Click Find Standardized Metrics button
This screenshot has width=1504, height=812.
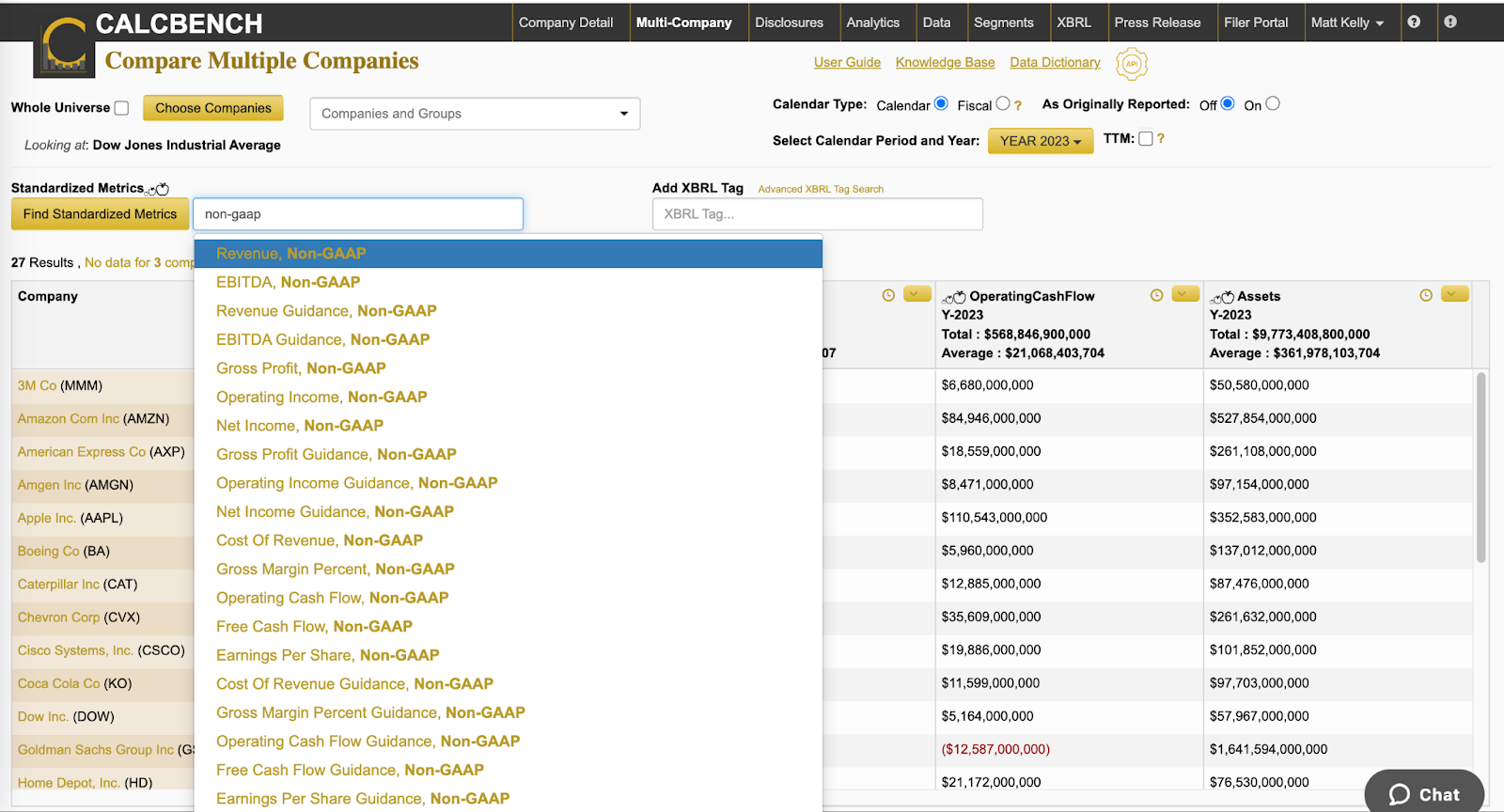(100, 214)
